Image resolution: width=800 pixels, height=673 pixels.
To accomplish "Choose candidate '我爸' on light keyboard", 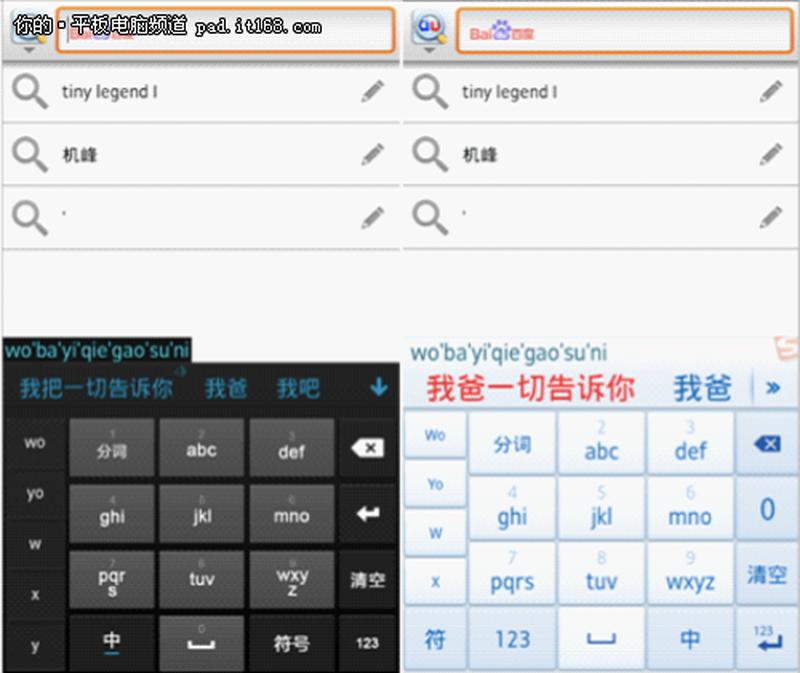I will (x=702, y=388).
